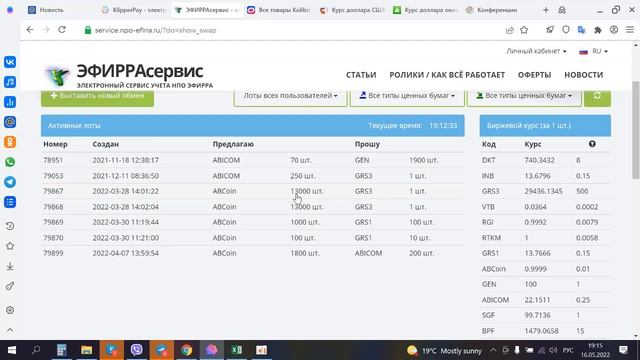Open ОФЕРТЫ menu item
The width and height of the screenshot is (640, 360).
[x=534, y=75]
